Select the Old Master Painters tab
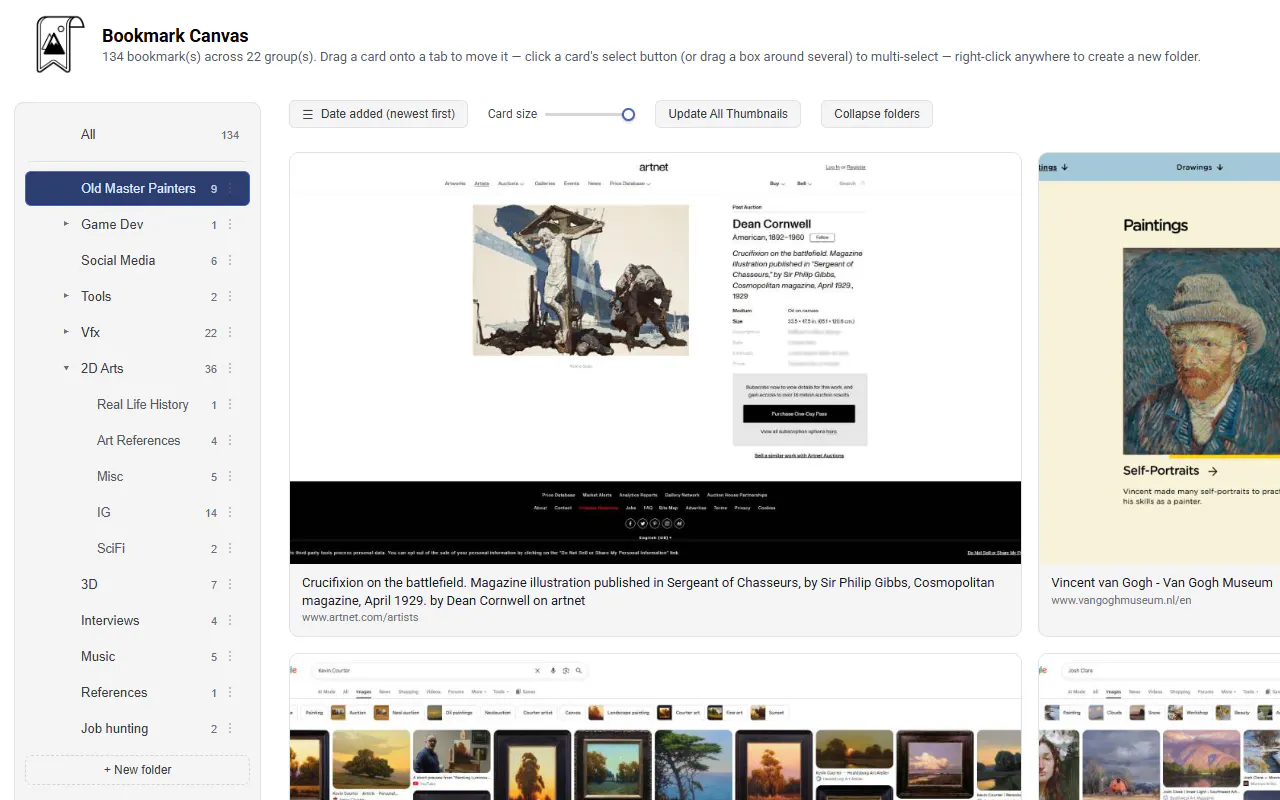This screenshot has width=1280, height=800. click(x=137, y=188)
